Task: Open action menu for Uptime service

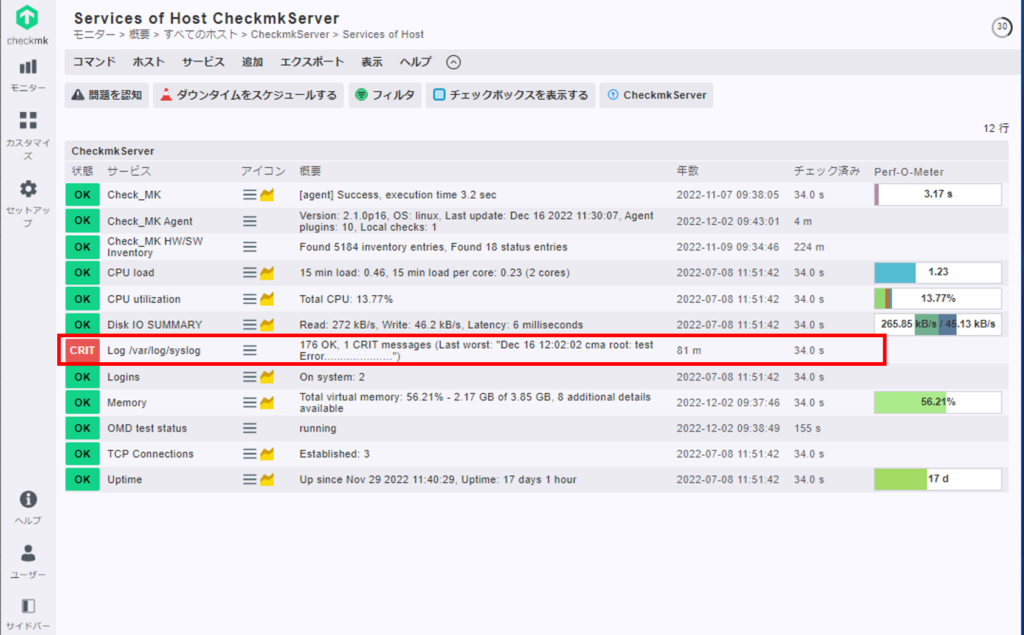Action: 249,480
